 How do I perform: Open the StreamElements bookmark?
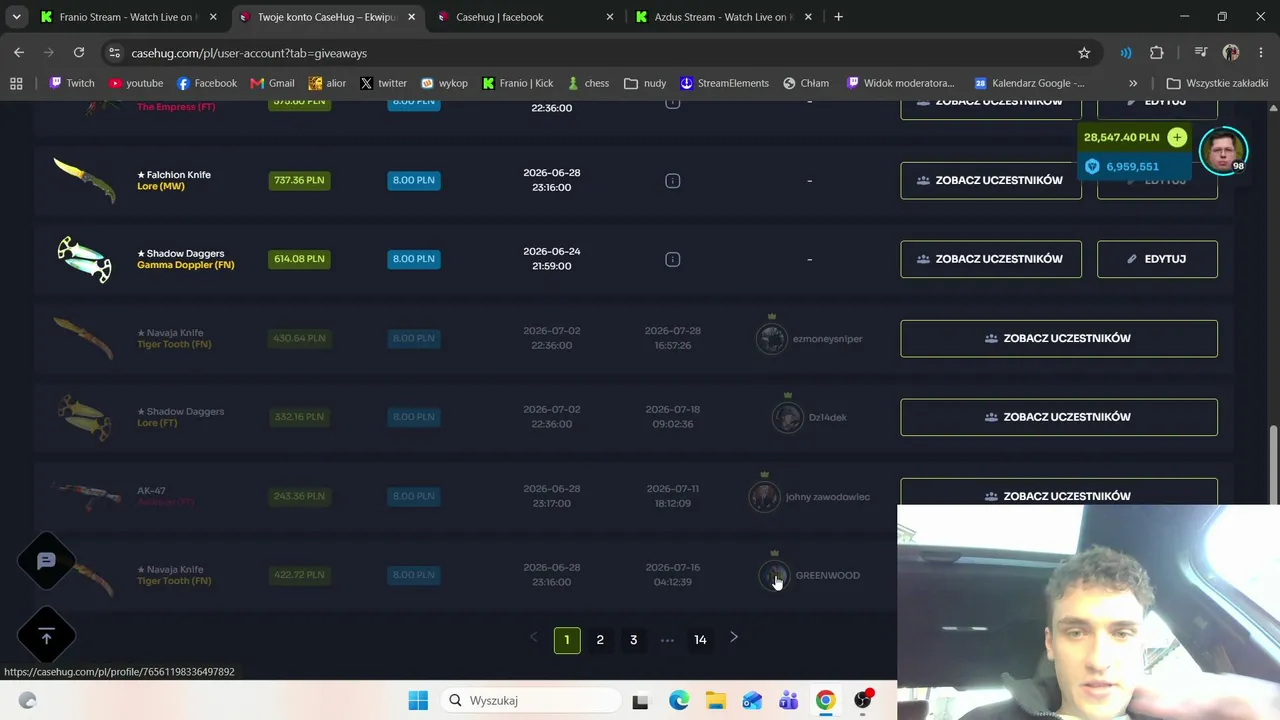724,83
